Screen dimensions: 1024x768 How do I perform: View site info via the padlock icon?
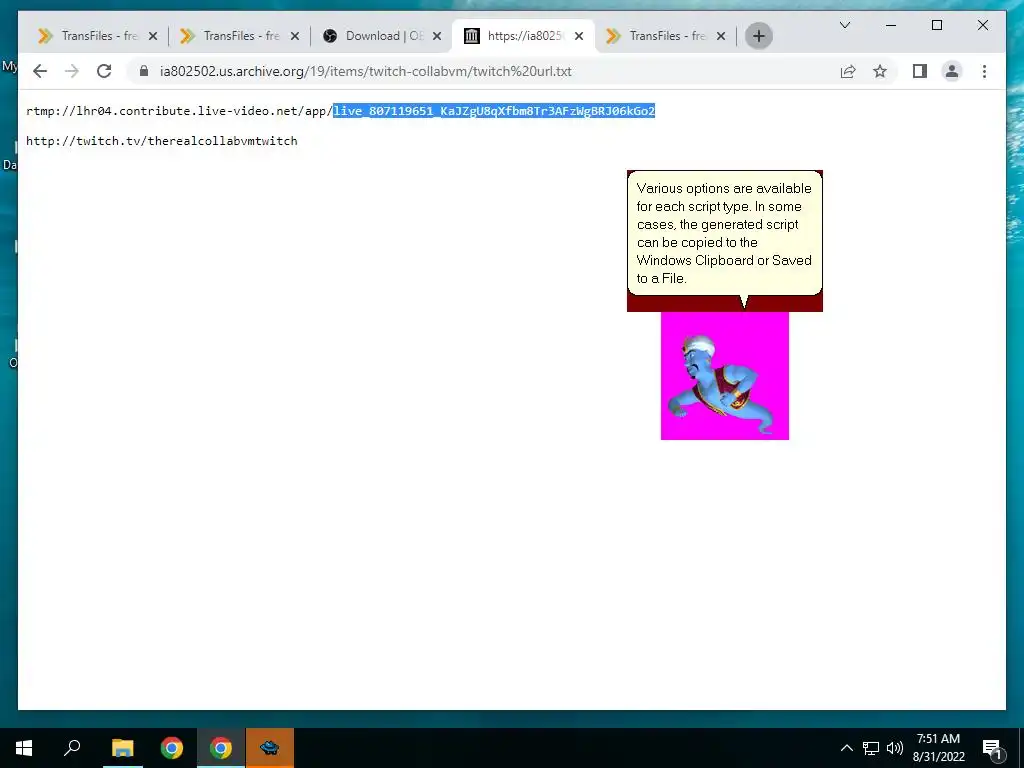click(144, 71)
